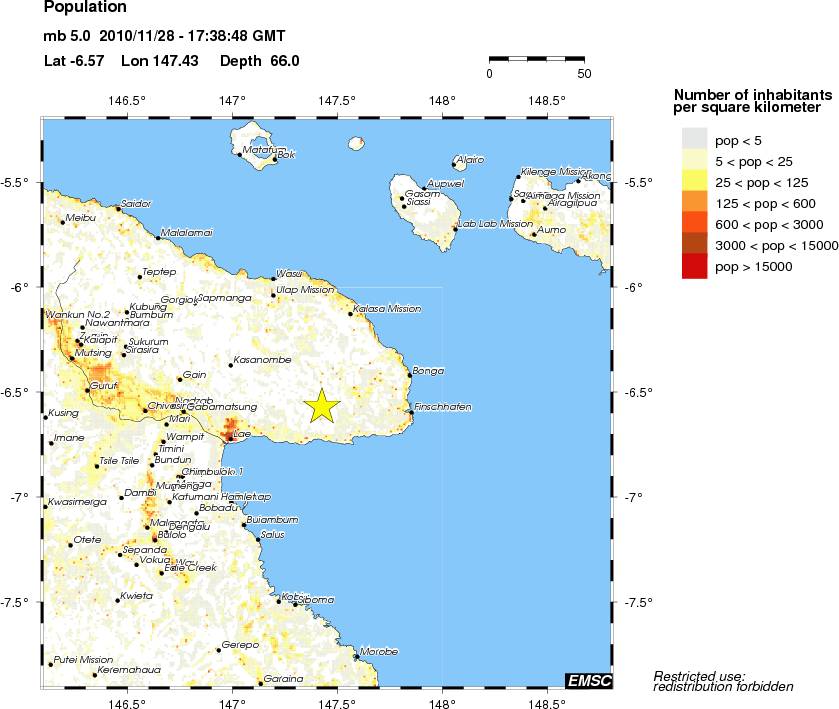Click the EMSC logo on the map
The image size is (839, 709).
click(589, 680)
